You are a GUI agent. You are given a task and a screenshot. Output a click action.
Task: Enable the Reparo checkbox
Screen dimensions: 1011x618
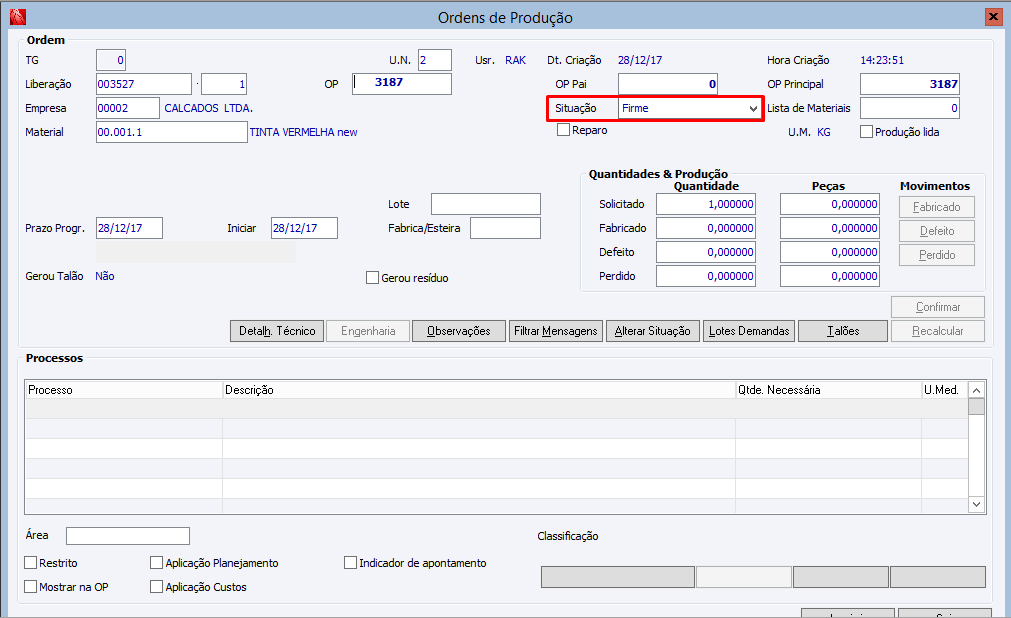click(564, 130)
